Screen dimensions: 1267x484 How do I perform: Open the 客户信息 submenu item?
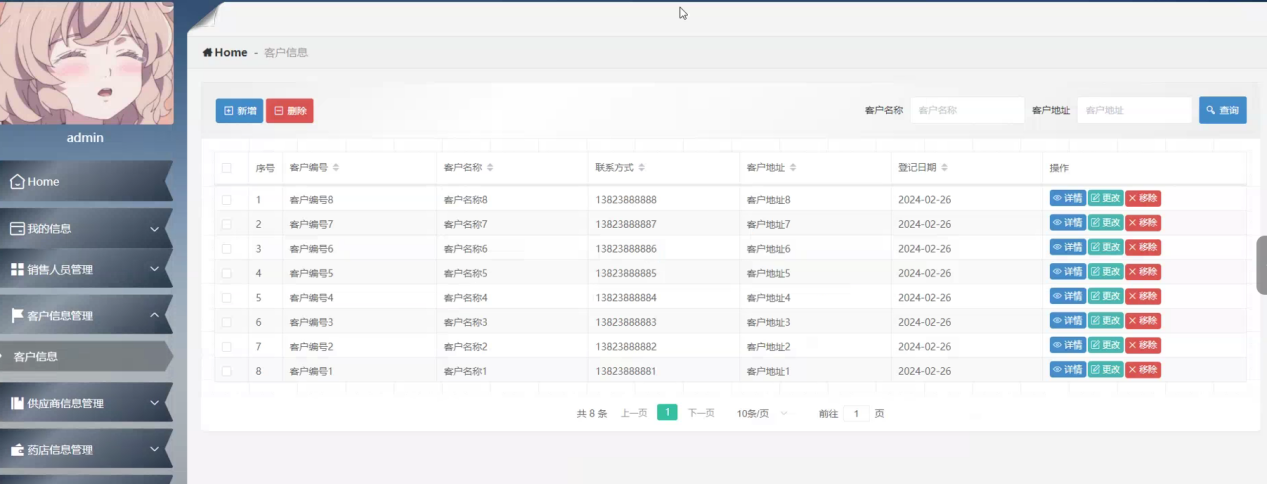tap(86, 356)
